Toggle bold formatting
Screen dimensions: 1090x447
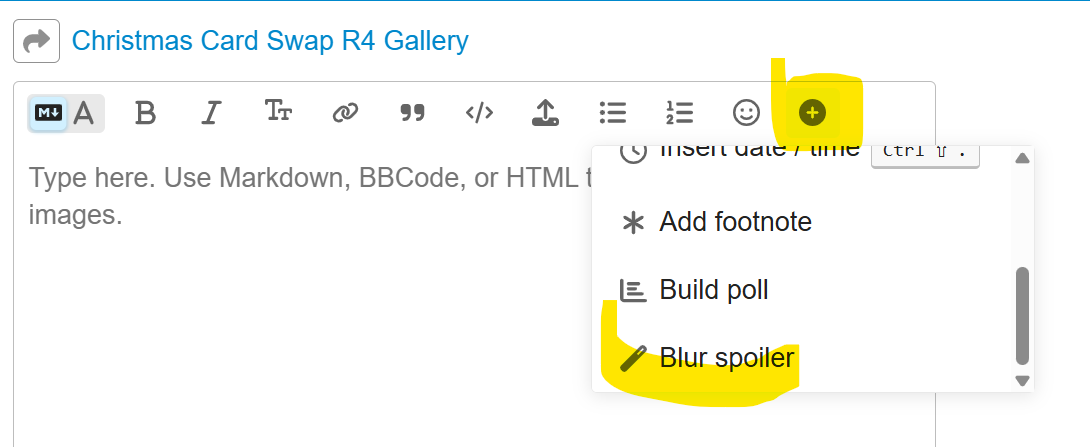click(x=146, y=113)
